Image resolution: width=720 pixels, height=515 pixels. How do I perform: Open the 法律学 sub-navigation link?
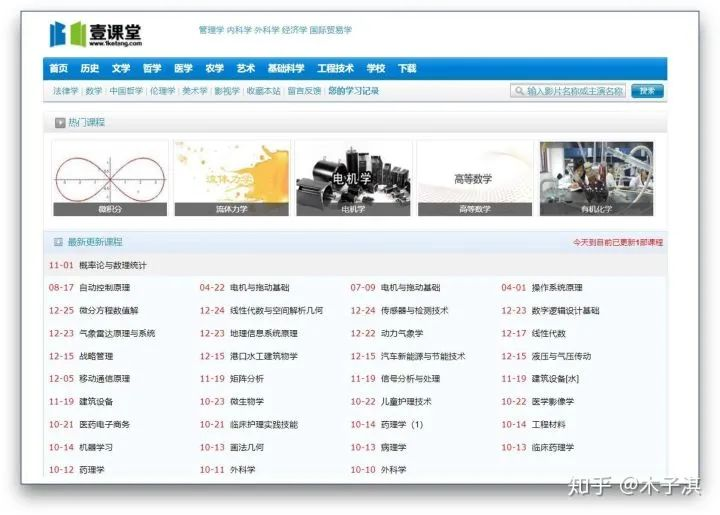(x=66, y=91)
